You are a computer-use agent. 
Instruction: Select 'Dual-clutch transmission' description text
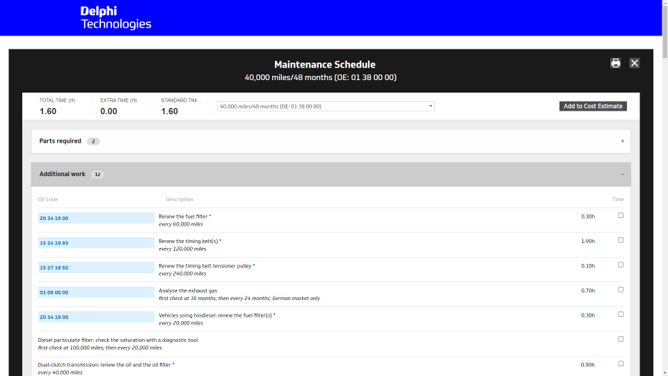[106, 365]
